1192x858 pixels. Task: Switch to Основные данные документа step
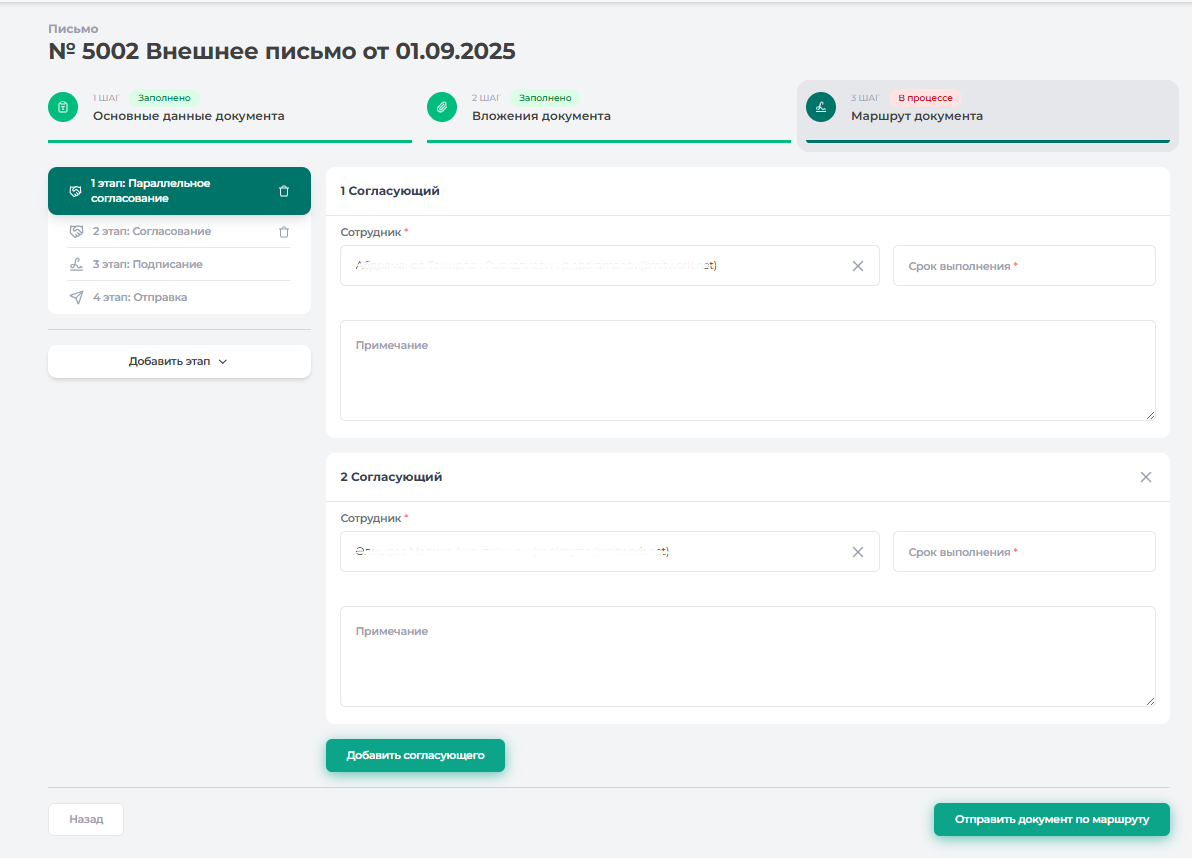pos(188,116)
